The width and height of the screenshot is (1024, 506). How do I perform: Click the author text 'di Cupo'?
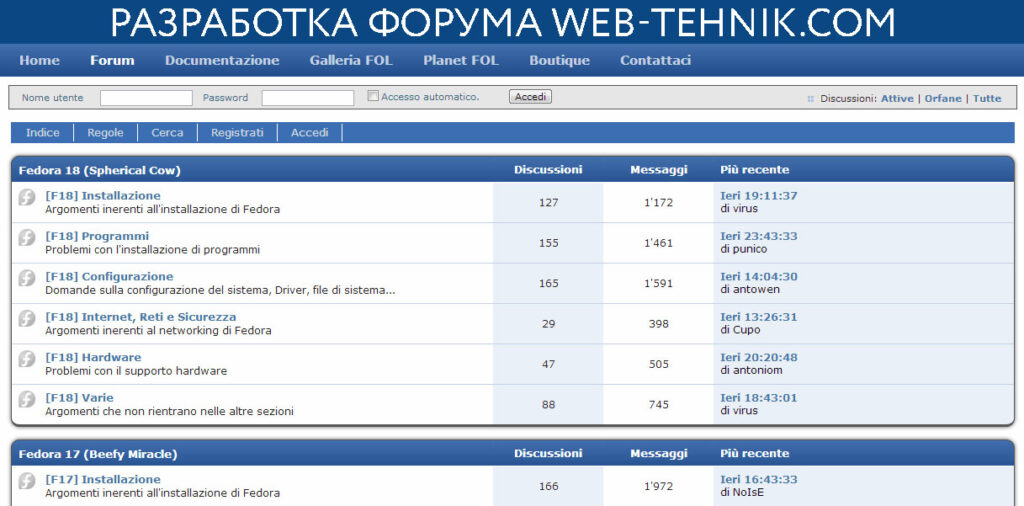740,330
